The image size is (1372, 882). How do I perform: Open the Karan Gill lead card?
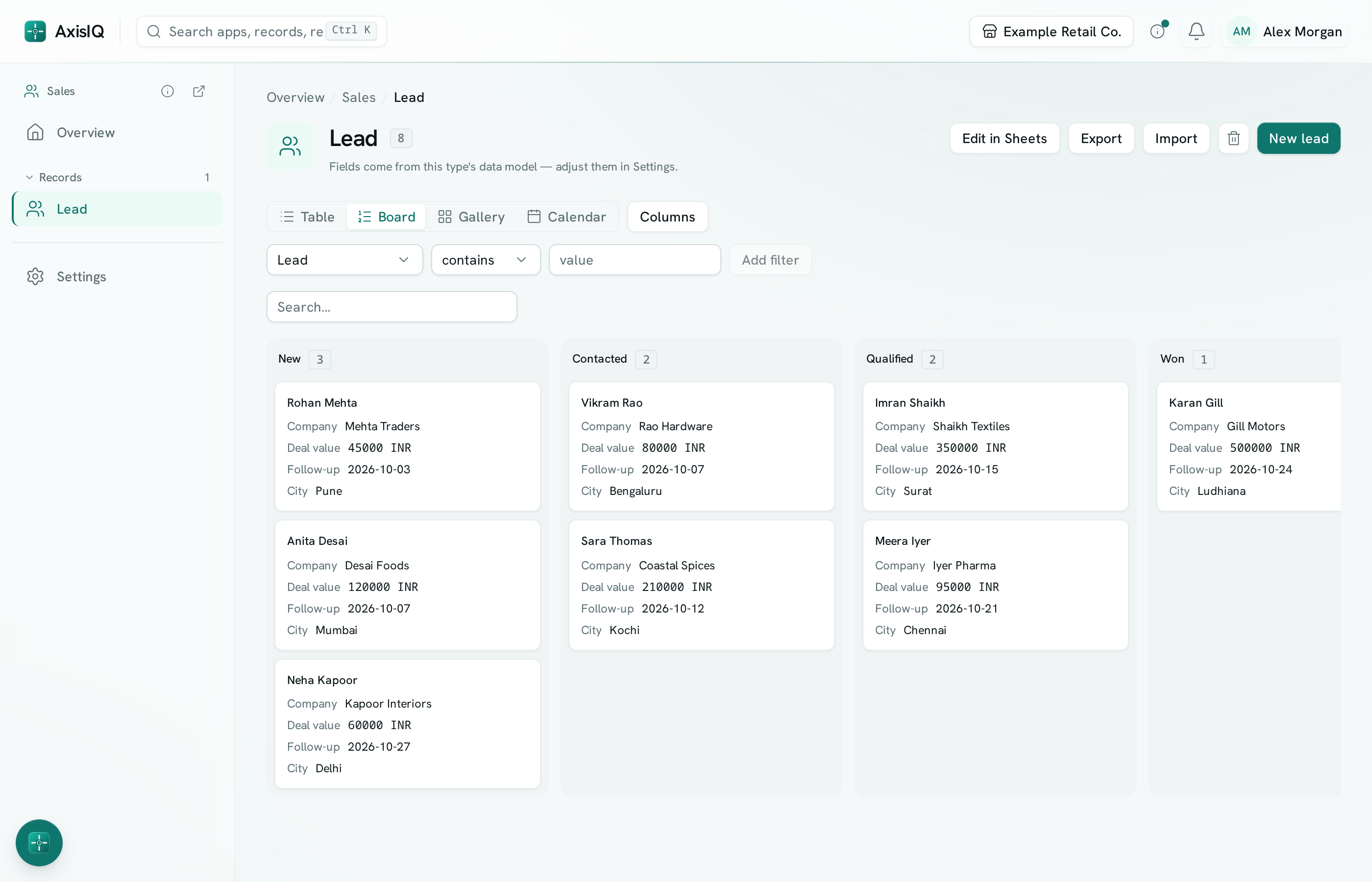pos(1249,446)
